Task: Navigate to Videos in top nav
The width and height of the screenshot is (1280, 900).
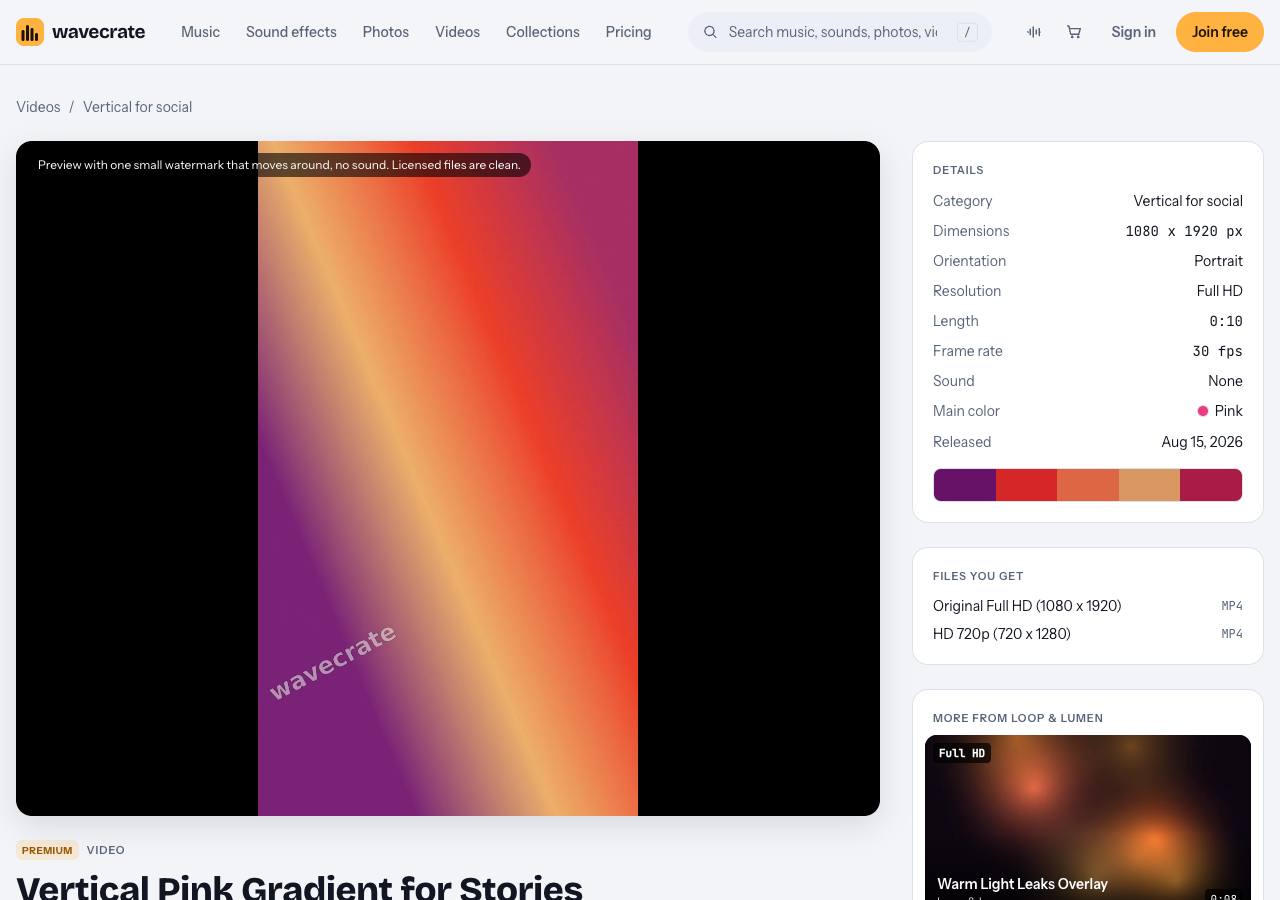Action: coord(457,32)
